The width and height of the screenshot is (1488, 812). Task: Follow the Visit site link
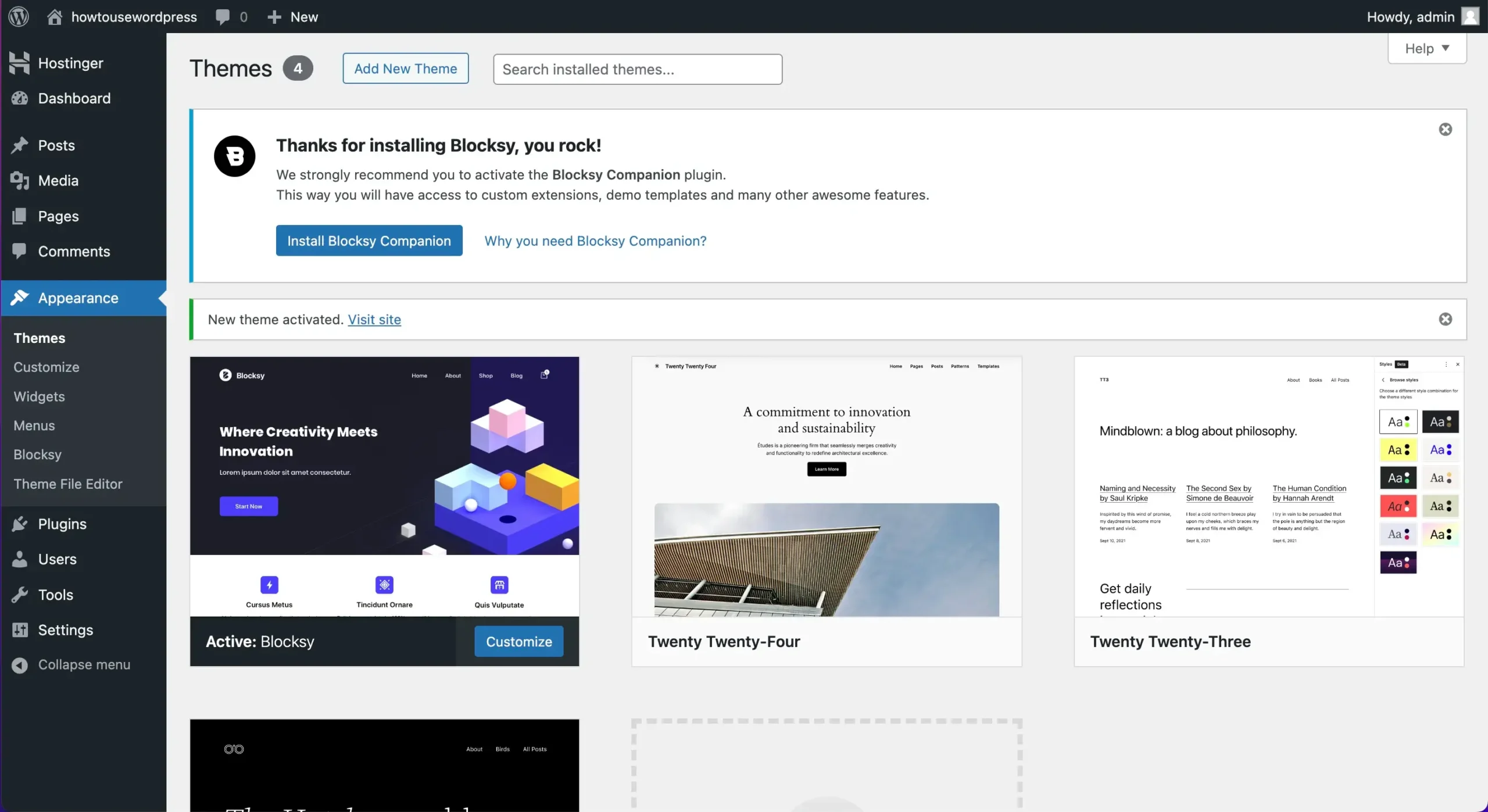[374, 320]
